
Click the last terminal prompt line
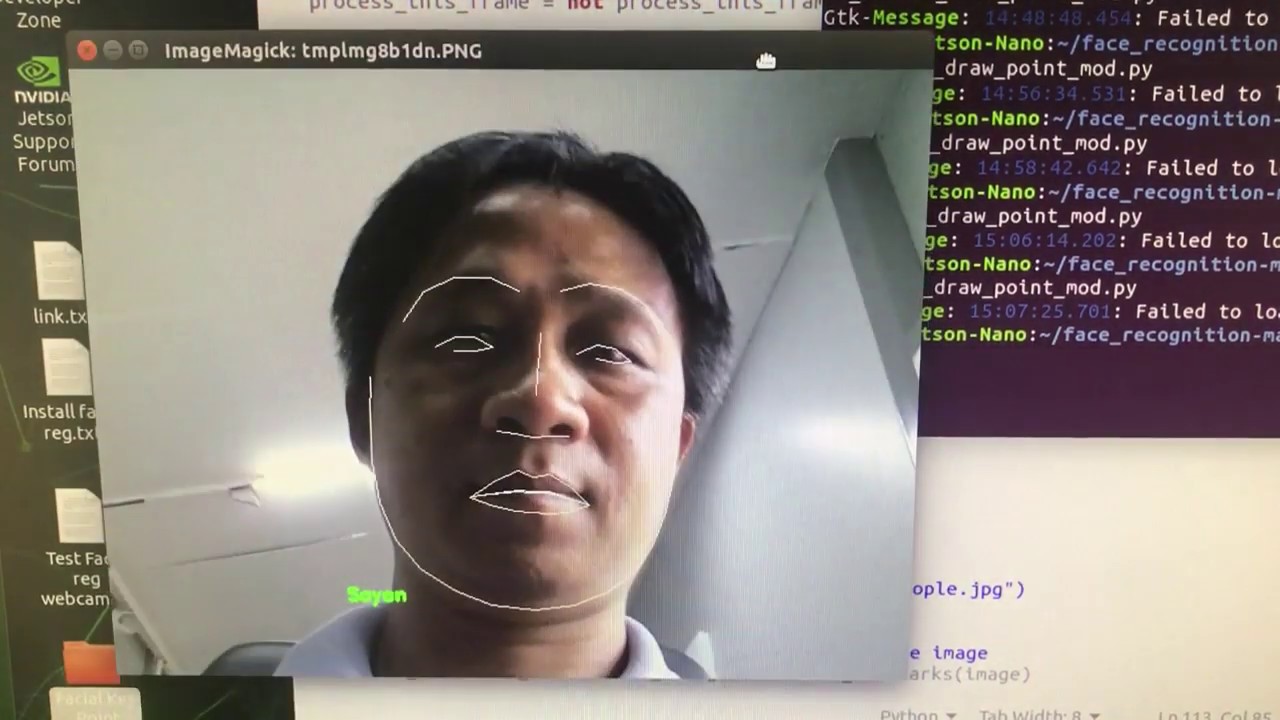click(x=1099, y=335)
